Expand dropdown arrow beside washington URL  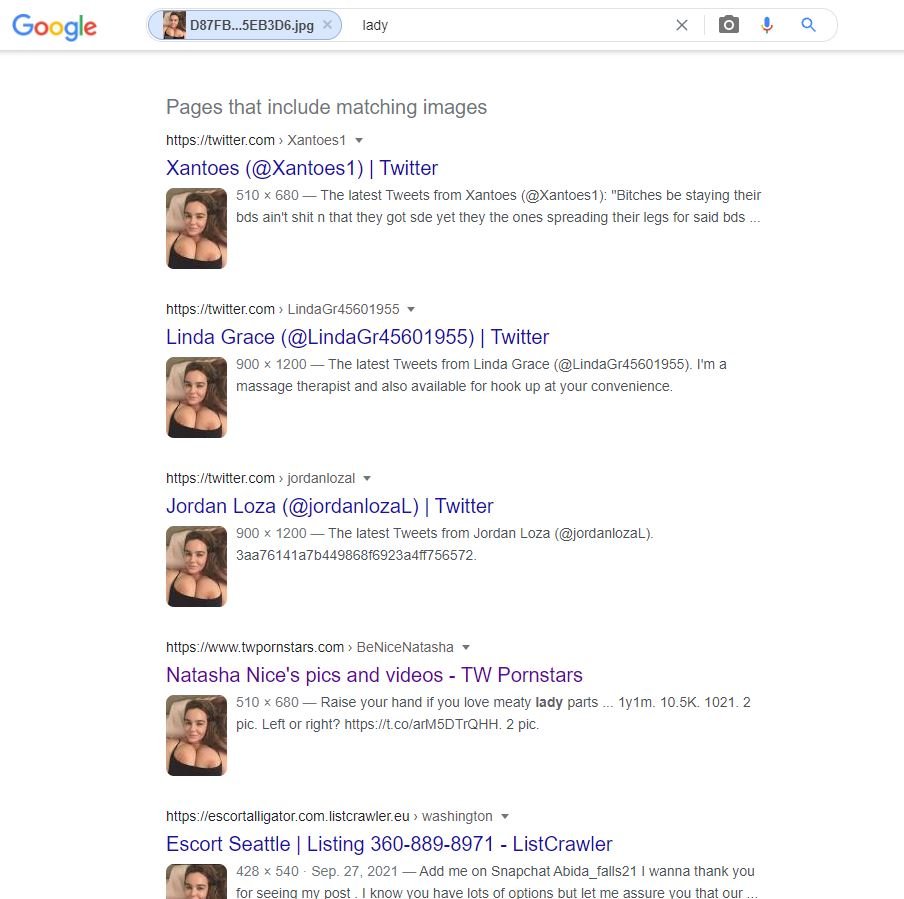click(505, 816)
